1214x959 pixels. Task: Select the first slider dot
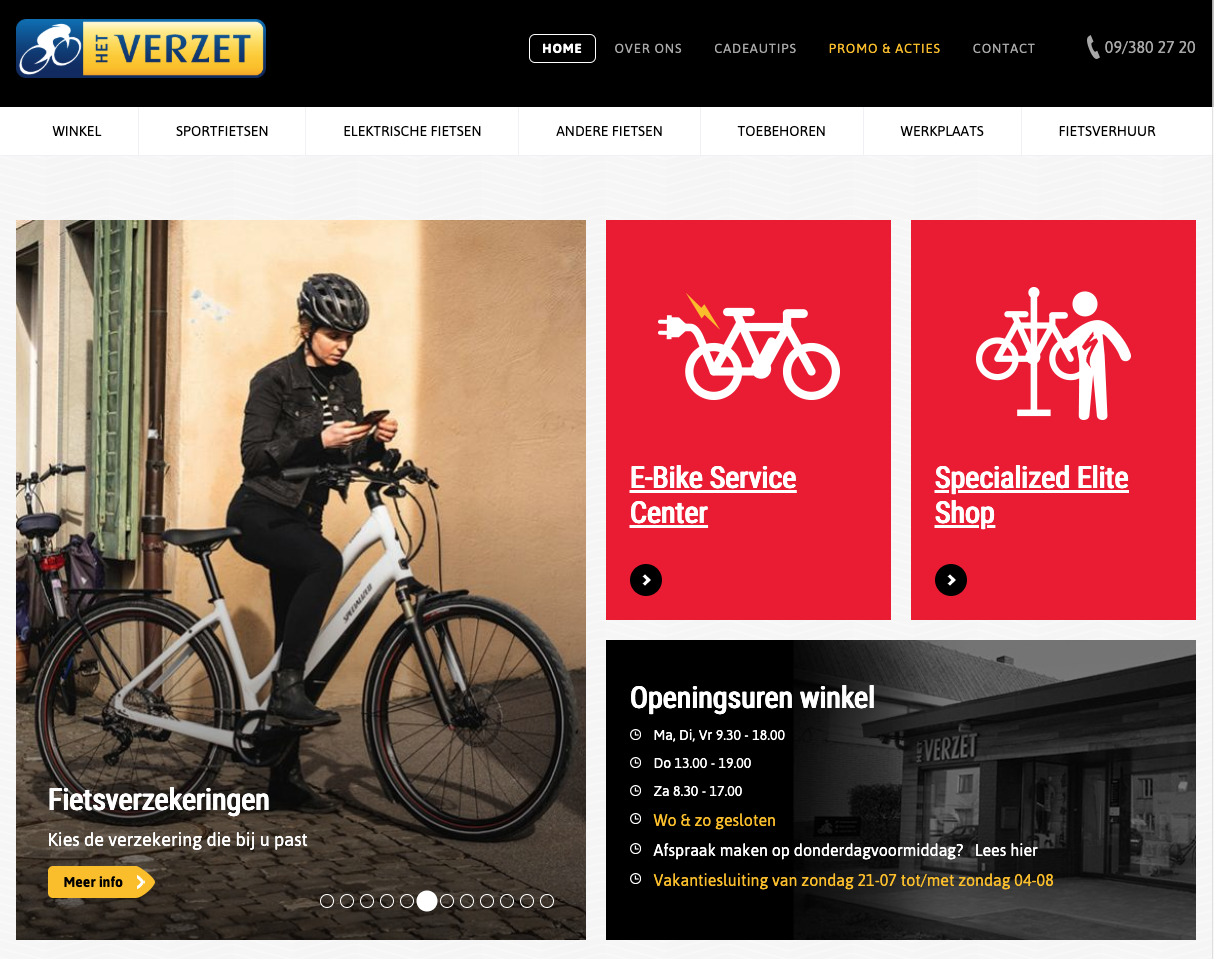pos(327,901)
